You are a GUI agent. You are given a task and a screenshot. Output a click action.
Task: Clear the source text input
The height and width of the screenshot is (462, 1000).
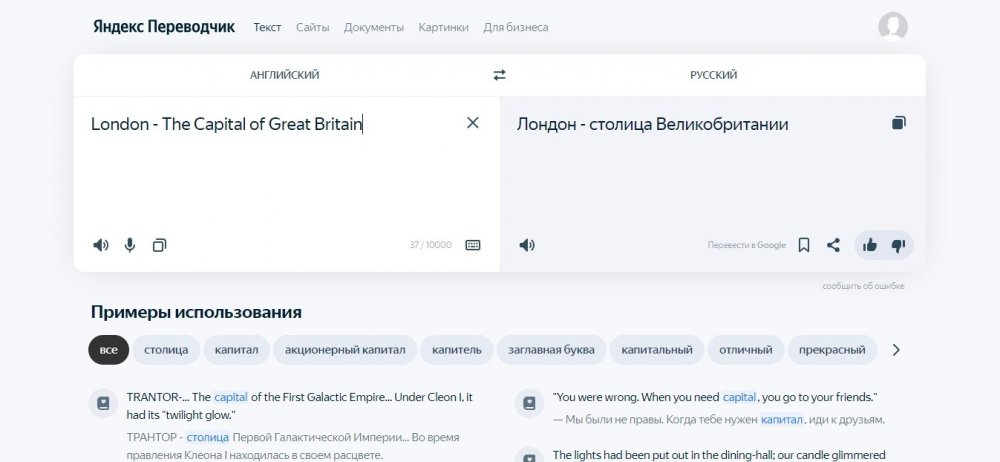point(473,123)
